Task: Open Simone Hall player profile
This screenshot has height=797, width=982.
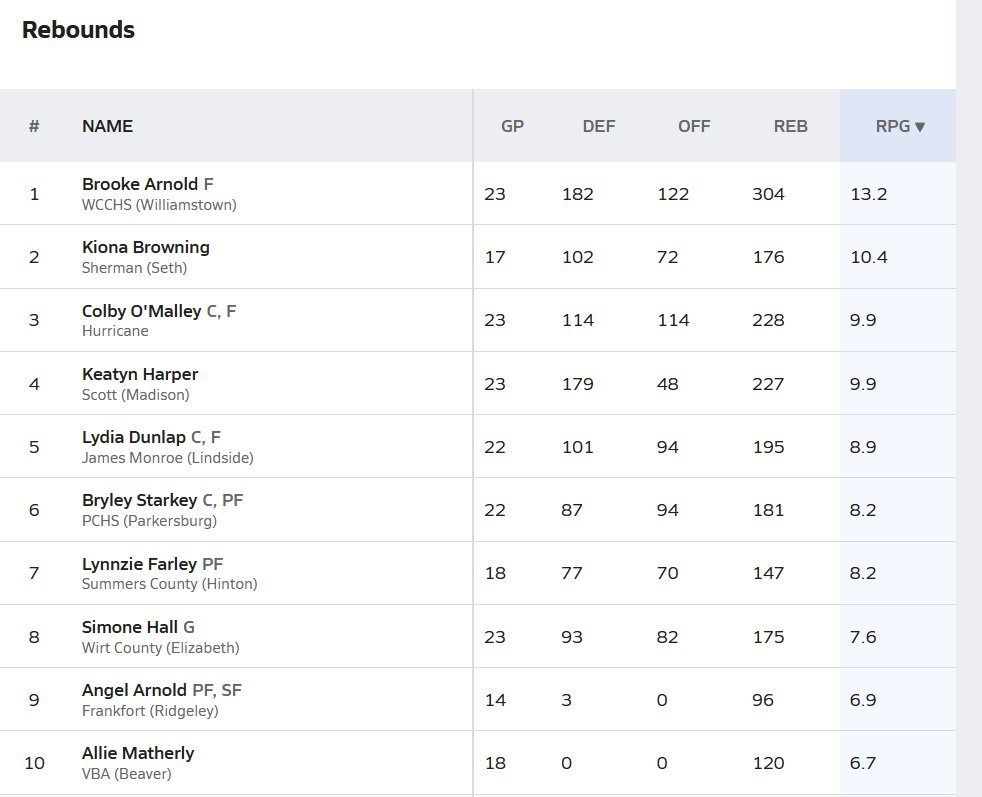Action: [x=130, y=627]
